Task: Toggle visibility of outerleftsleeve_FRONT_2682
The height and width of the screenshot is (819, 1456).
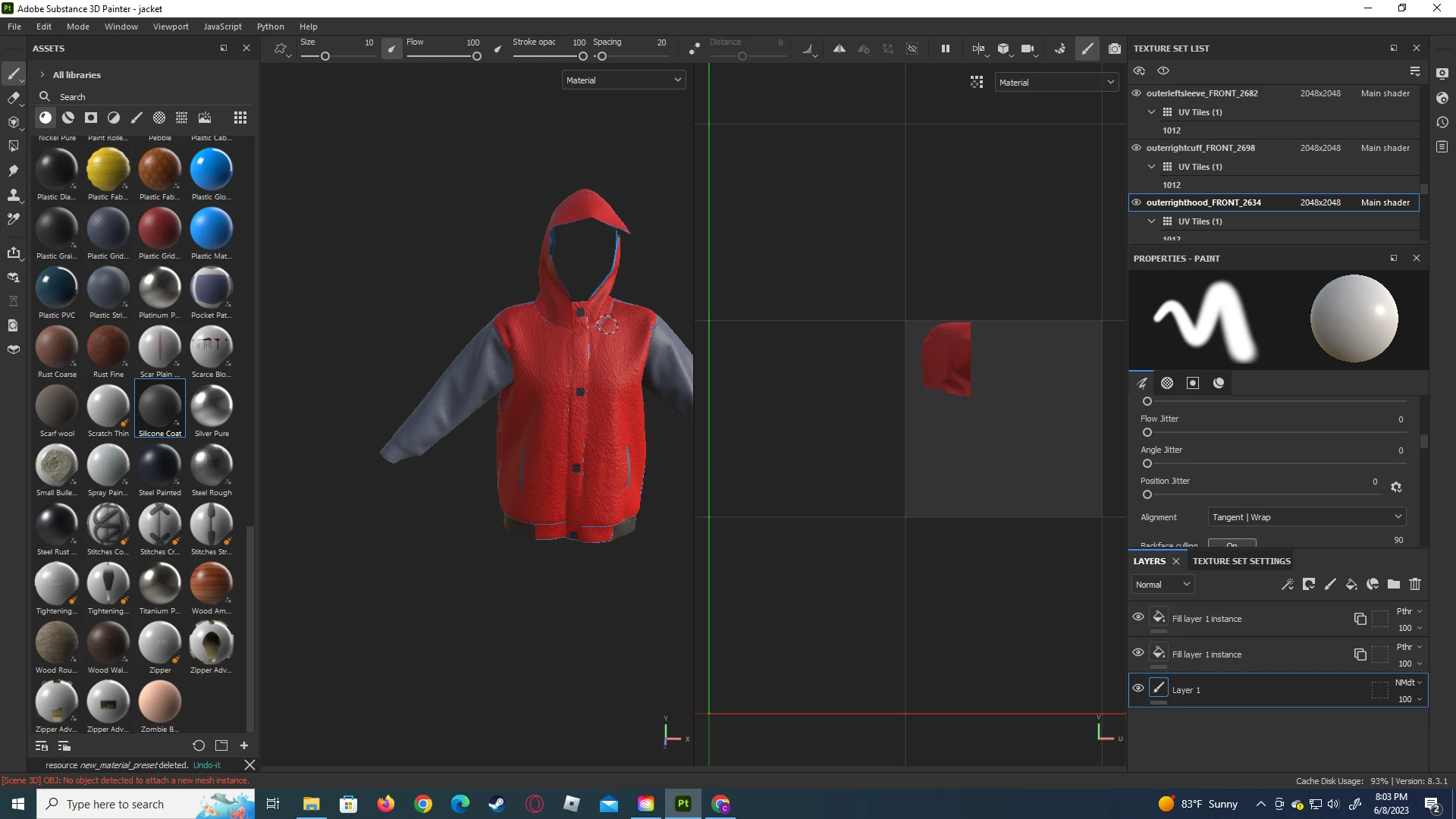Action: coord(1137,93)
